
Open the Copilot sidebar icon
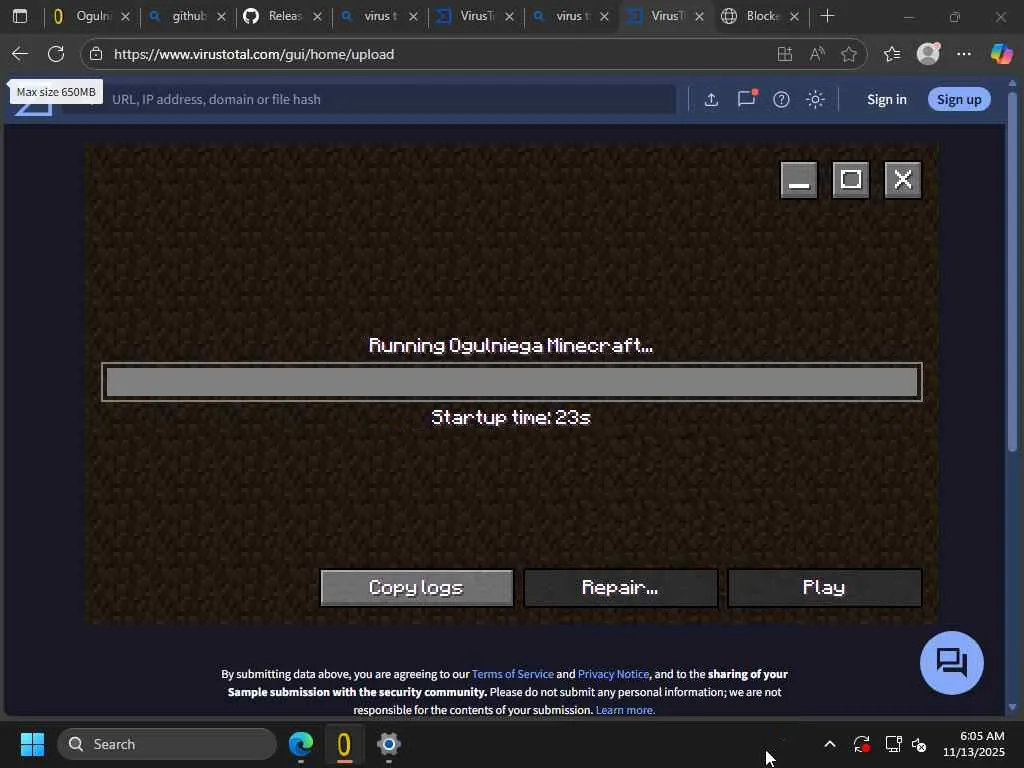tap(1001, 54)
